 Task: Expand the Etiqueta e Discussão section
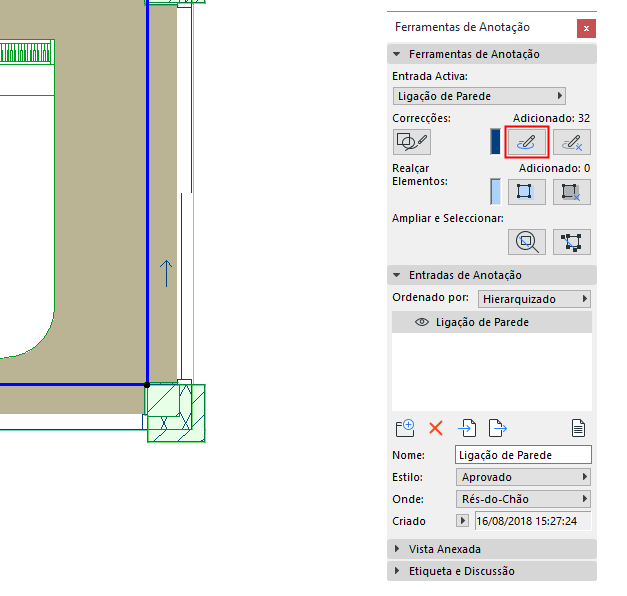pyautogui.click(x=397, y=571)
